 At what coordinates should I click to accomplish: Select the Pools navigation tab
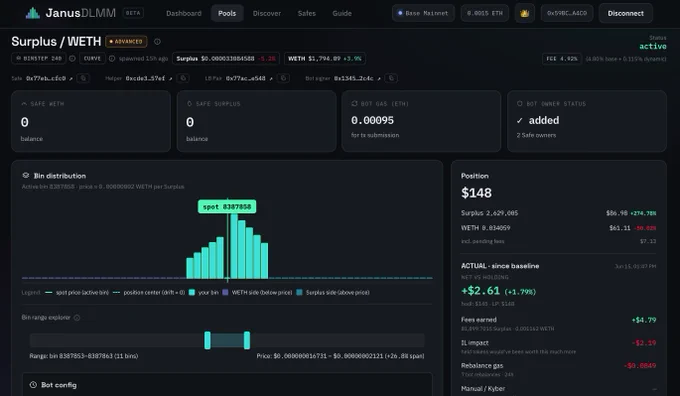(x=227, y=13)
